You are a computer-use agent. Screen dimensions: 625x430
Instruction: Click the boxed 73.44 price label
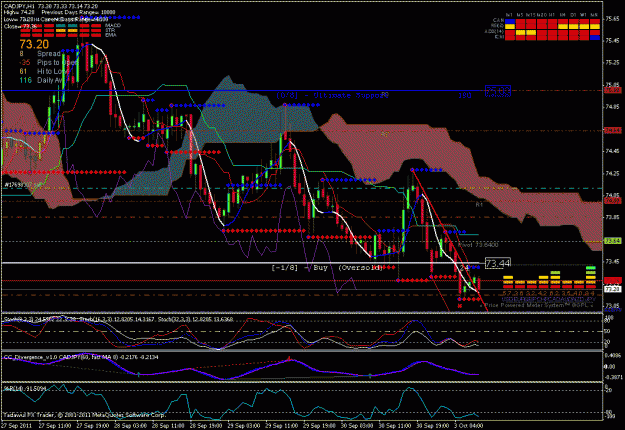coord(497,263)
